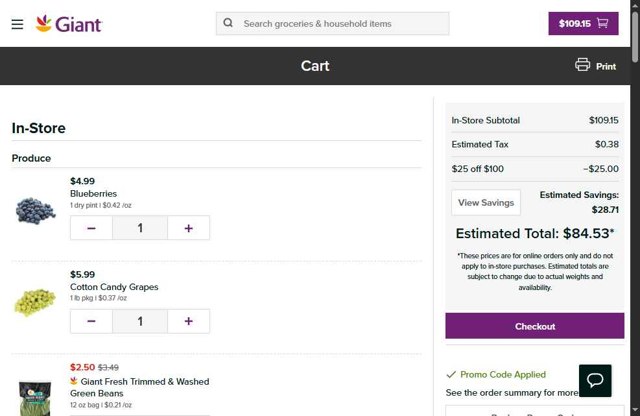
Task: Click the $5.99 grapes price
Action: (82, 274)
